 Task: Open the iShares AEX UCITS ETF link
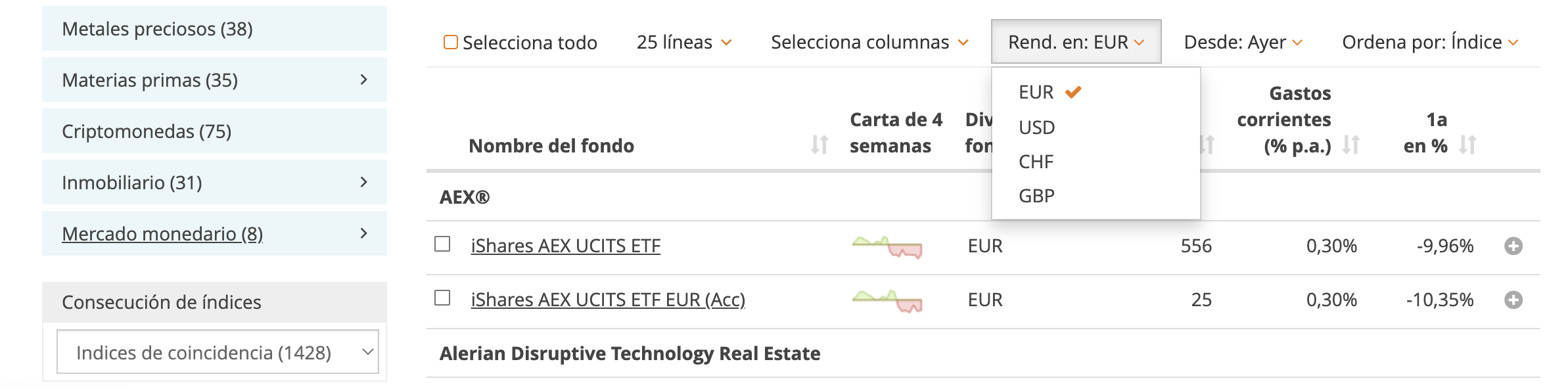(565, 246)
